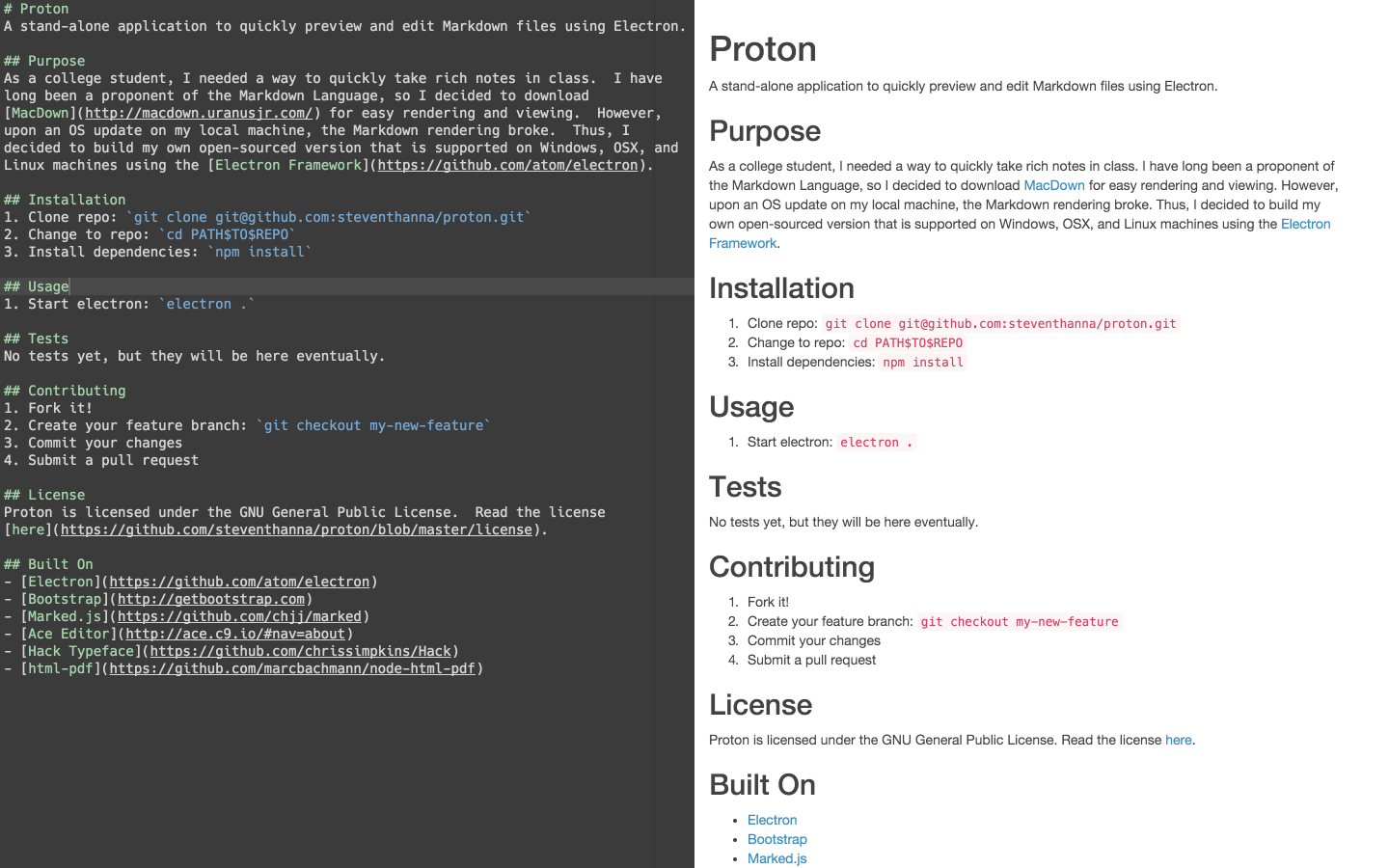Click the chjj/marked URL in the editor
This screenshot has height=868, width=1389.
239,616
